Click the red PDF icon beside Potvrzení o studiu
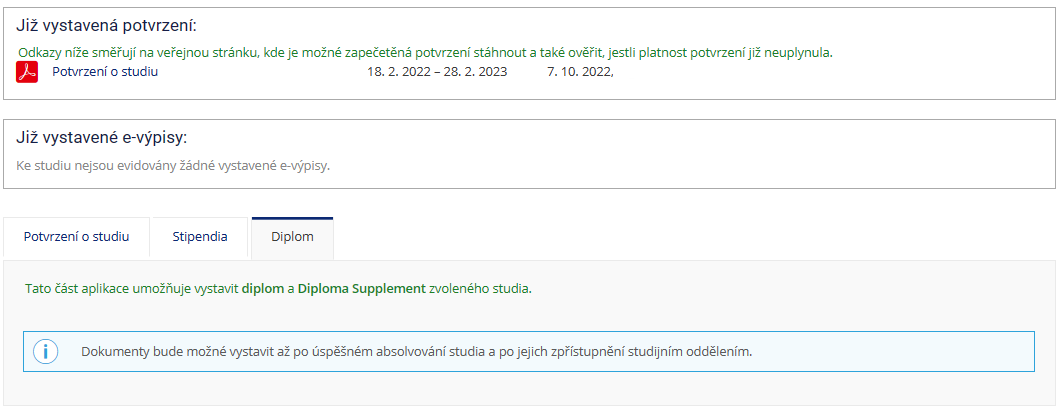 [x=26, y=71]
